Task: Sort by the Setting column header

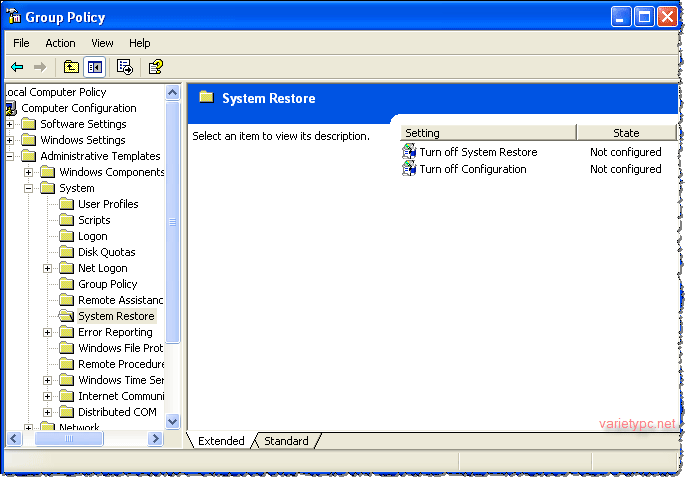Action: [x=488, y=133]
